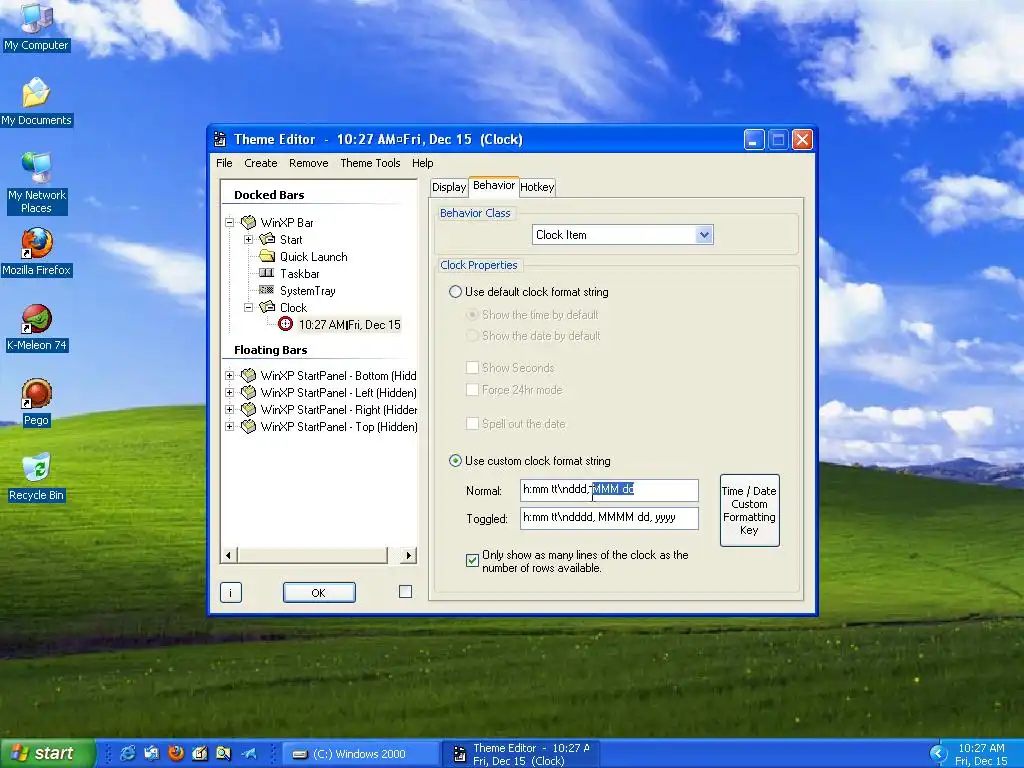The height and width of the screenshot is (768, 1024).
Task: Click the taskbar clock
Action: tap(981, 754)
